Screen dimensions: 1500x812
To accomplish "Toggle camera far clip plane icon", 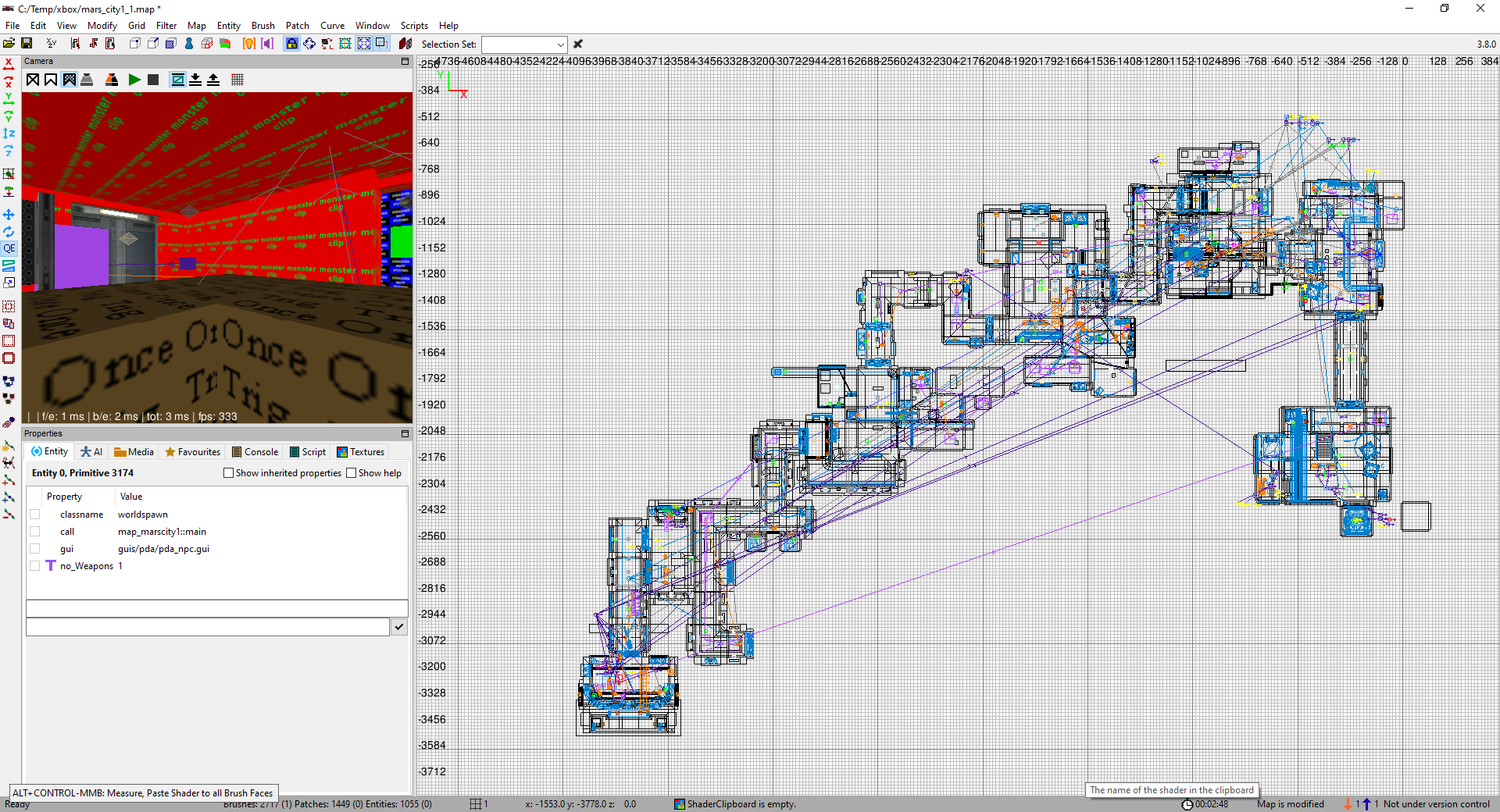I will point(177,80).
